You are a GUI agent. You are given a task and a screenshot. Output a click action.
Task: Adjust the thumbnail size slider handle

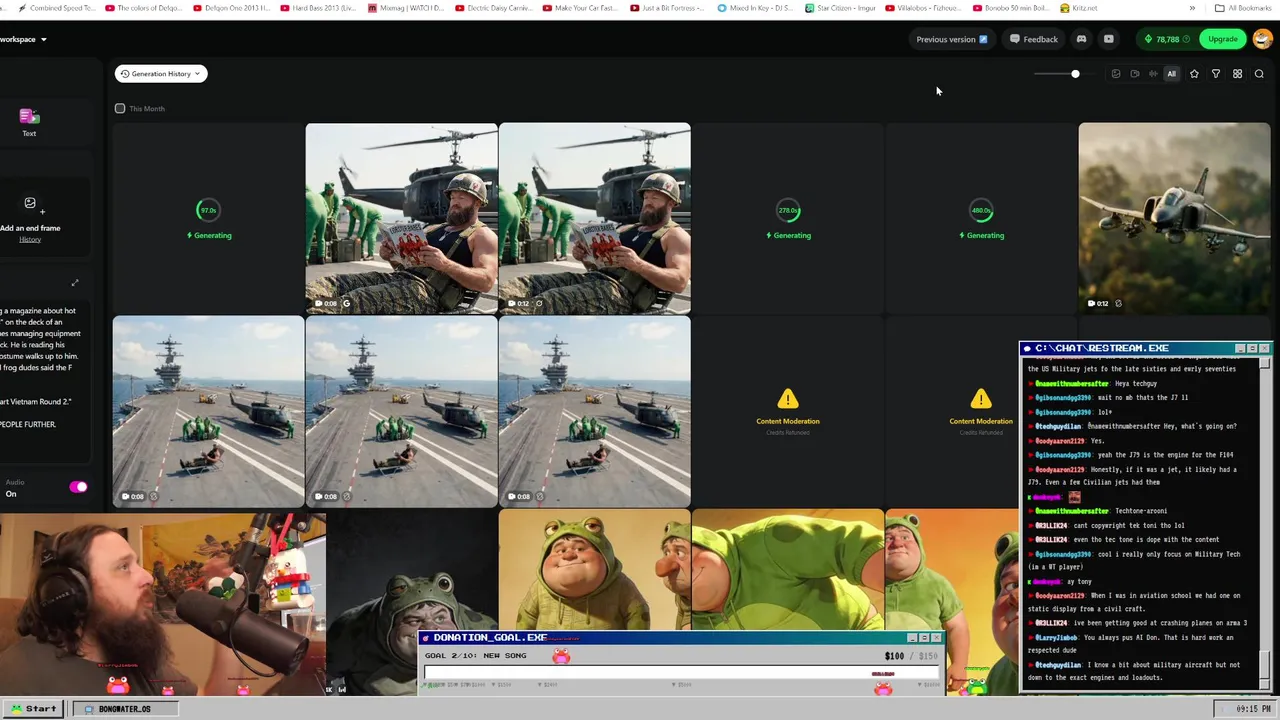(1075, 74)
